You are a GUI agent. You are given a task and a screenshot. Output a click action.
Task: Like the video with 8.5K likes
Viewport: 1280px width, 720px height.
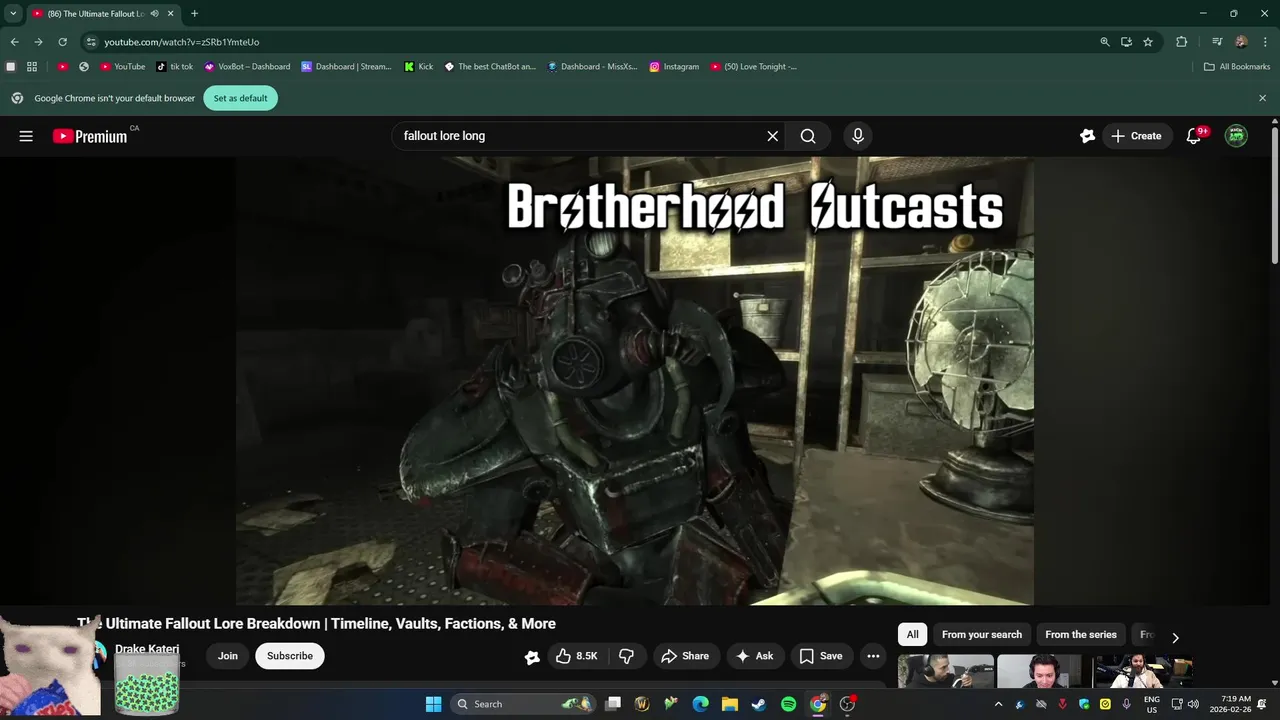pos(576,656)
